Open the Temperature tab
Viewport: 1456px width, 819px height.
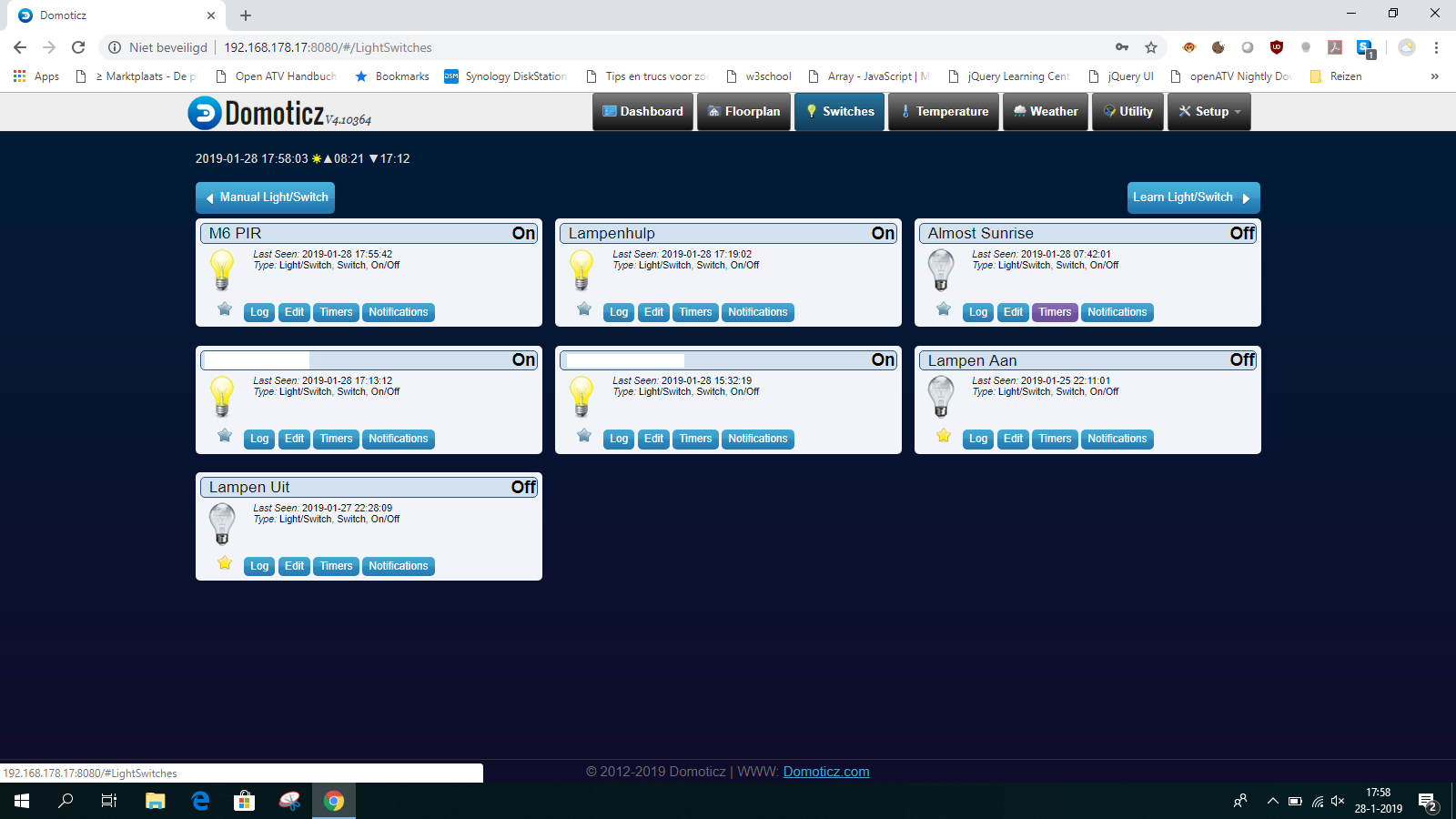(x=944, y=112)
